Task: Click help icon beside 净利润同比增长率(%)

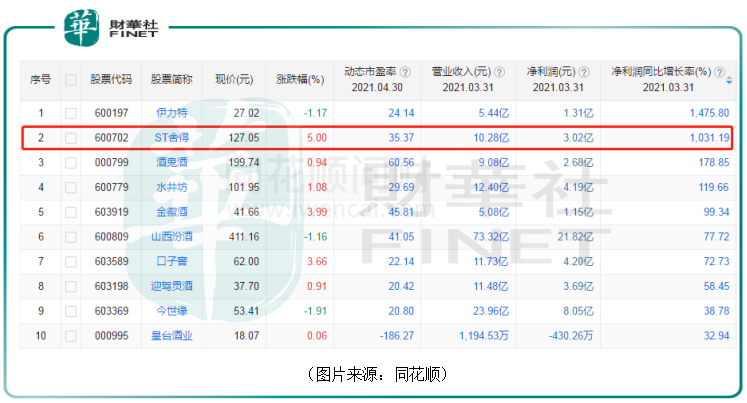Action: (718, 72)
